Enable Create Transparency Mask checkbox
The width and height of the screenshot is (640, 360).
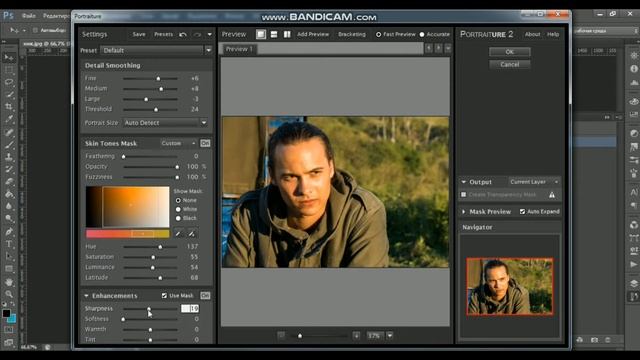click(464, 195)
